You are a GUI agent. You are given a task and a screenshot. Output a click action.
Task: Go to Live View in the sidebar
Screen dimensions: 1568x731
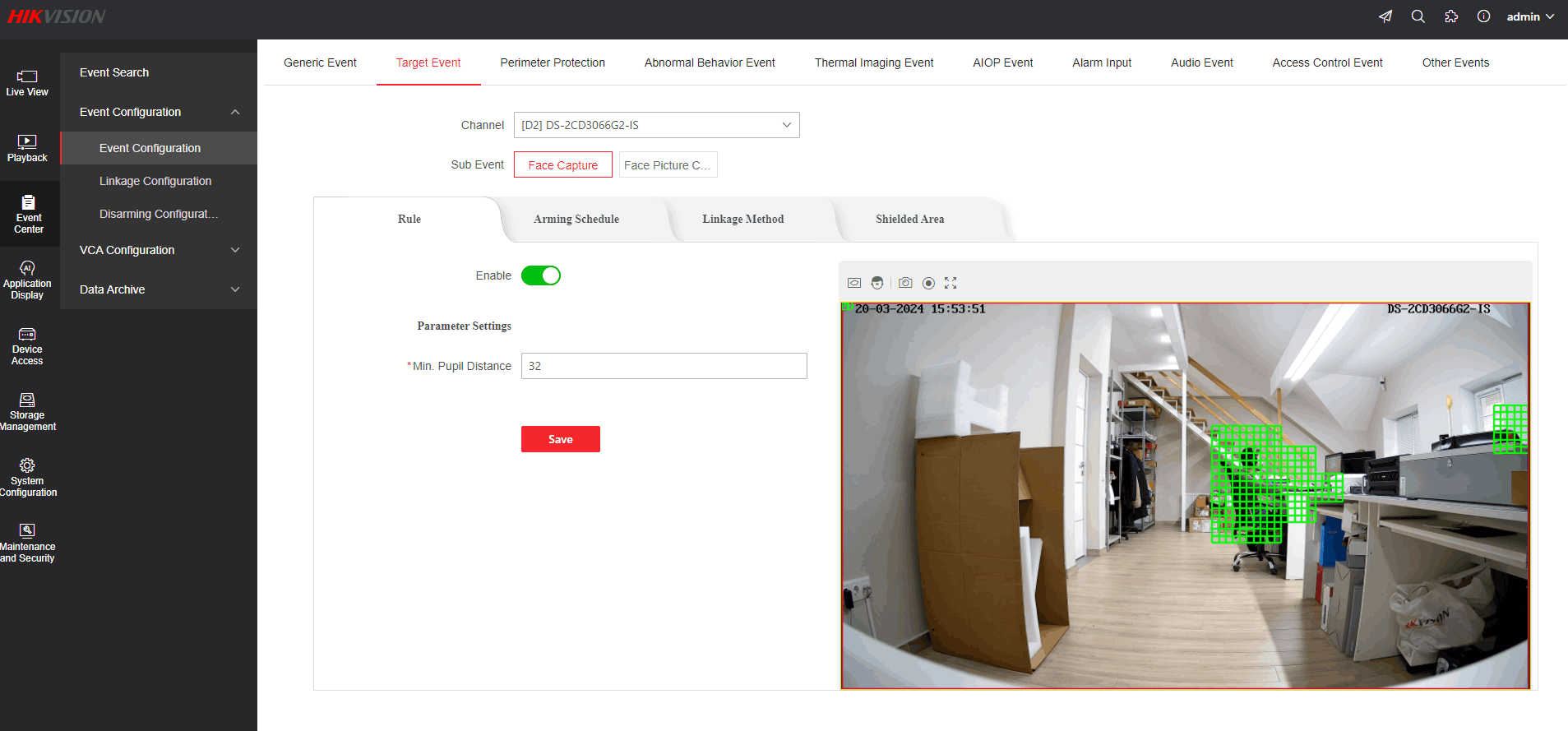click(27, 83)
